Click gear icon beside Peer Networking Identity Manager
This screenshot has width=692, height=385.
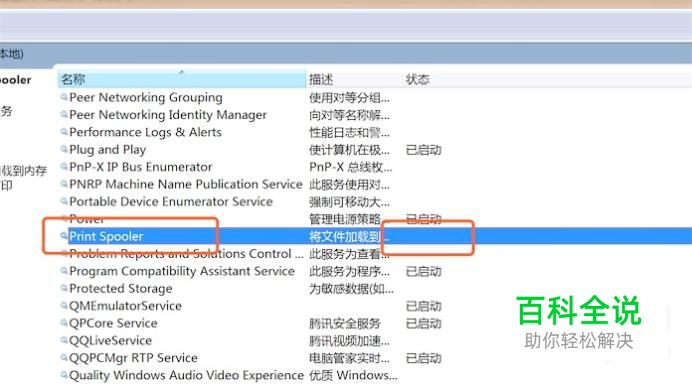[64, 115]
